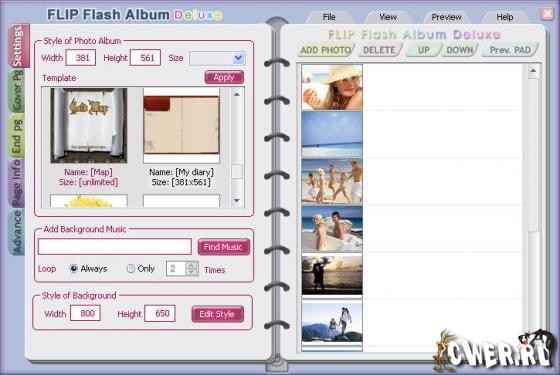Increase the loop Times stepper value

click(191, 265)
